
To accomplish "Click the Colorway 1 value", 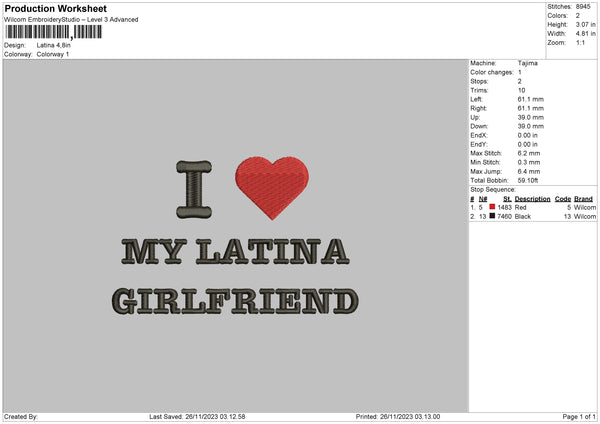I will click(53, 54).
